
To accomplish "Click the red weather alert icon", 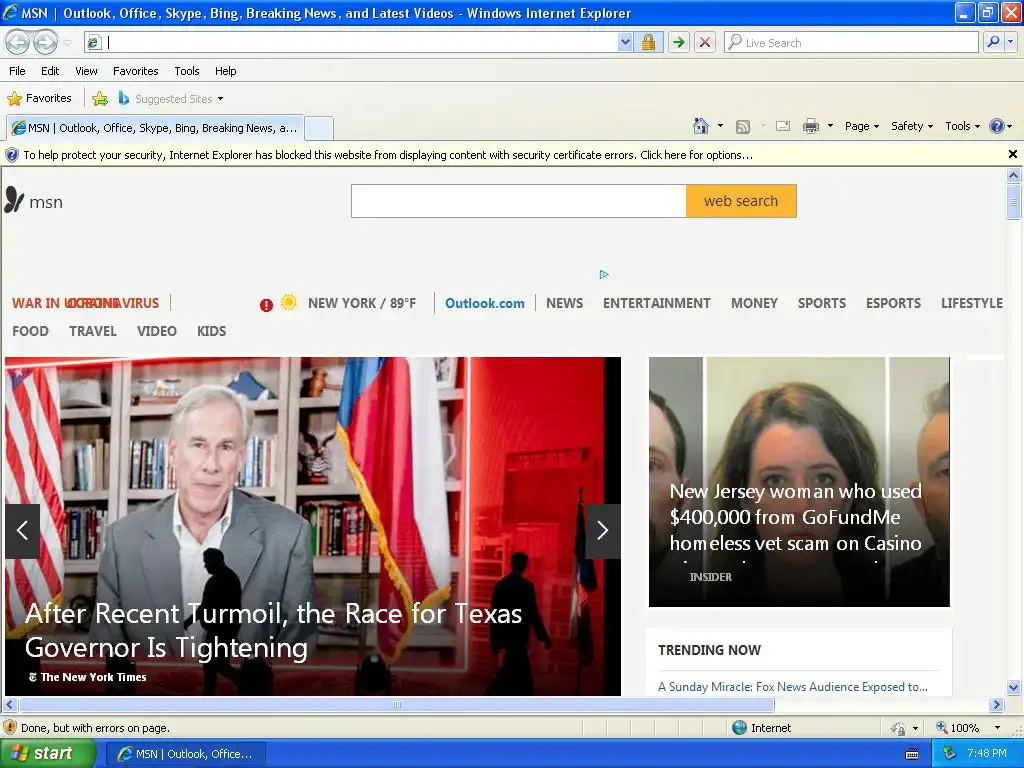I will point(266,305).
